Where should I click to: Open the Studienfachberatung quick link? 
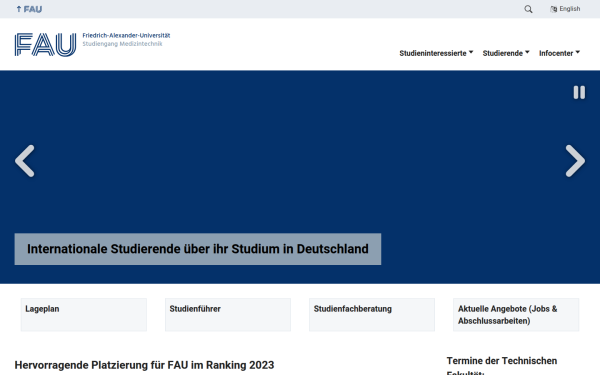[372, 315]
